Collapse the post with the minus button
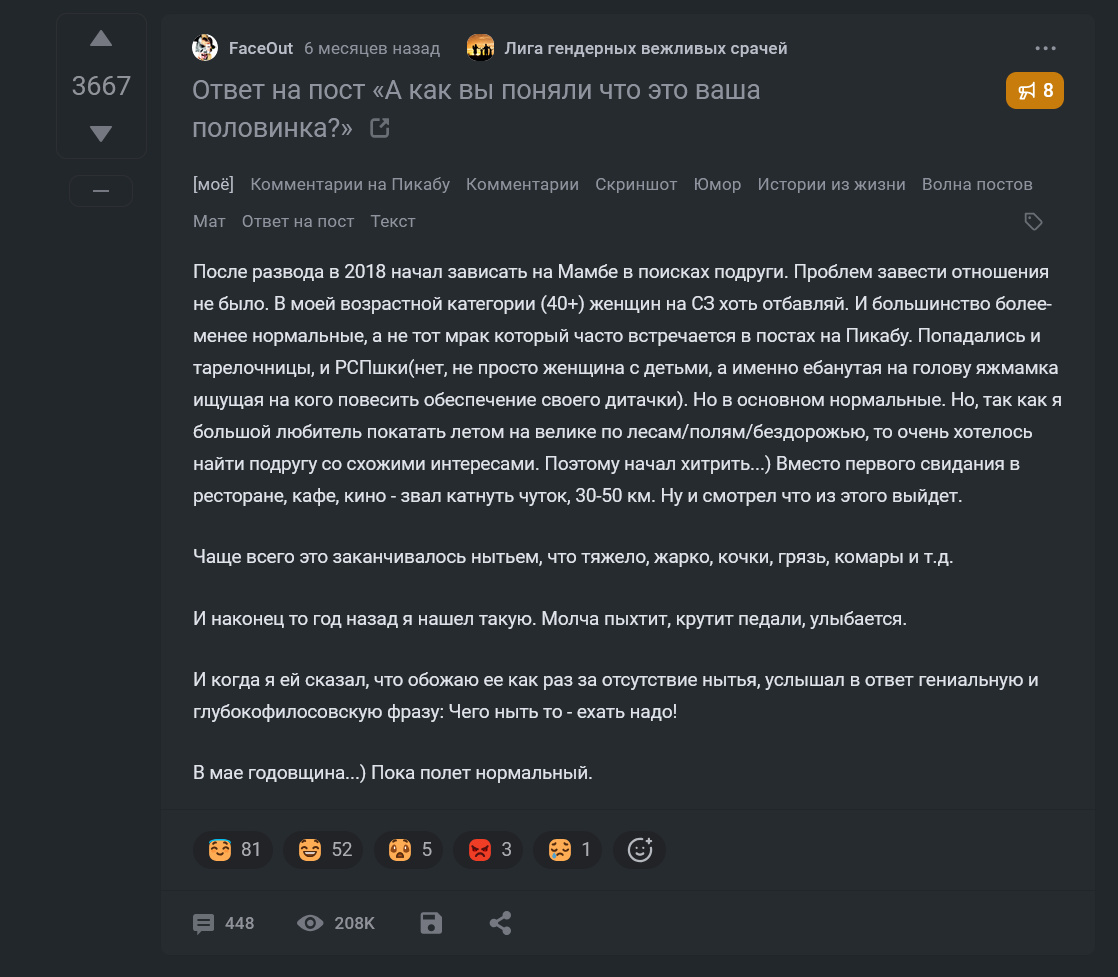The width and height of the screenshot is (1118, 977). 101,191
